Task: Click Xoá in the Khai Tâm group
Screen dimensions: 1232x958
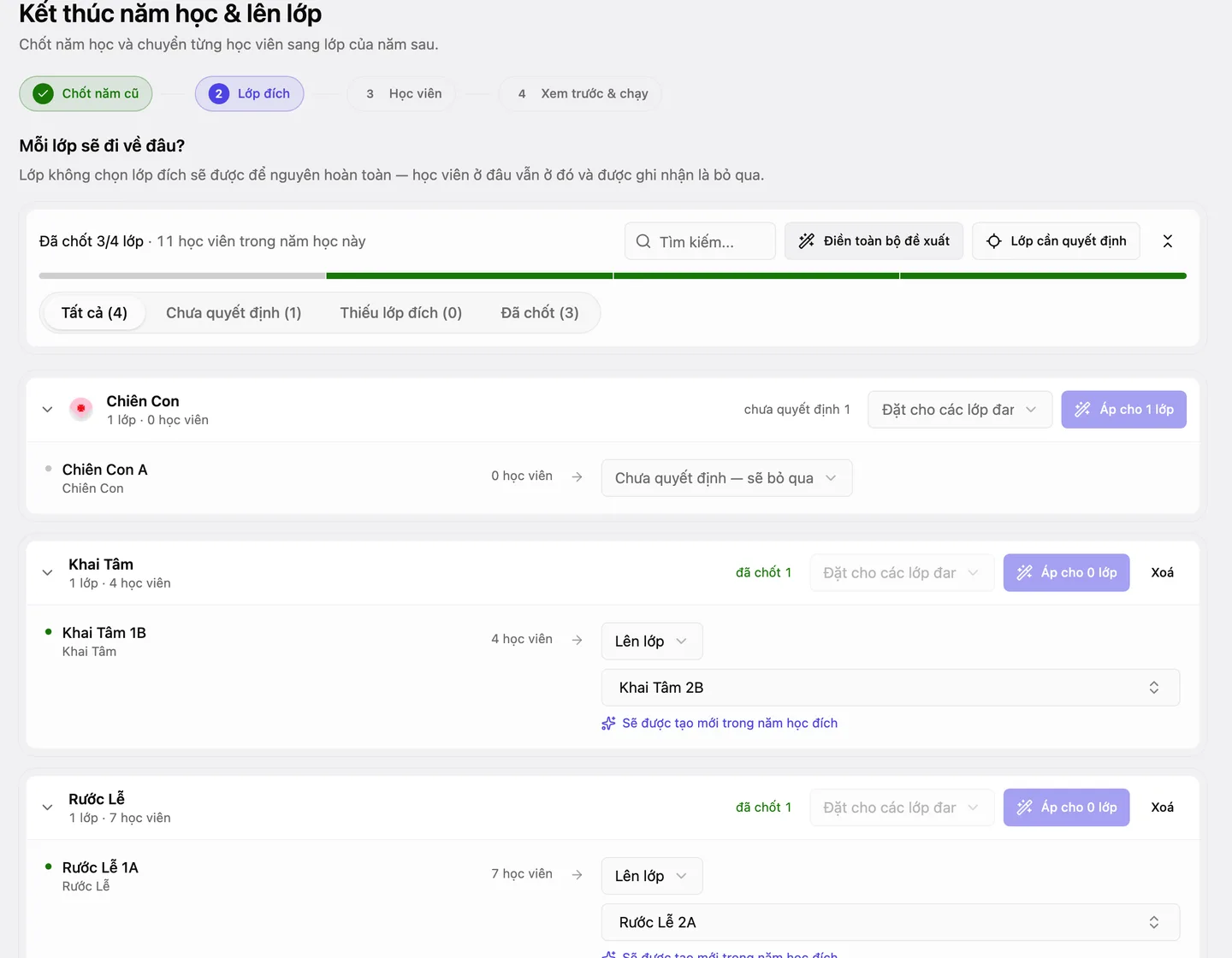Action: pyautogui.click(x=1163, y=573)
